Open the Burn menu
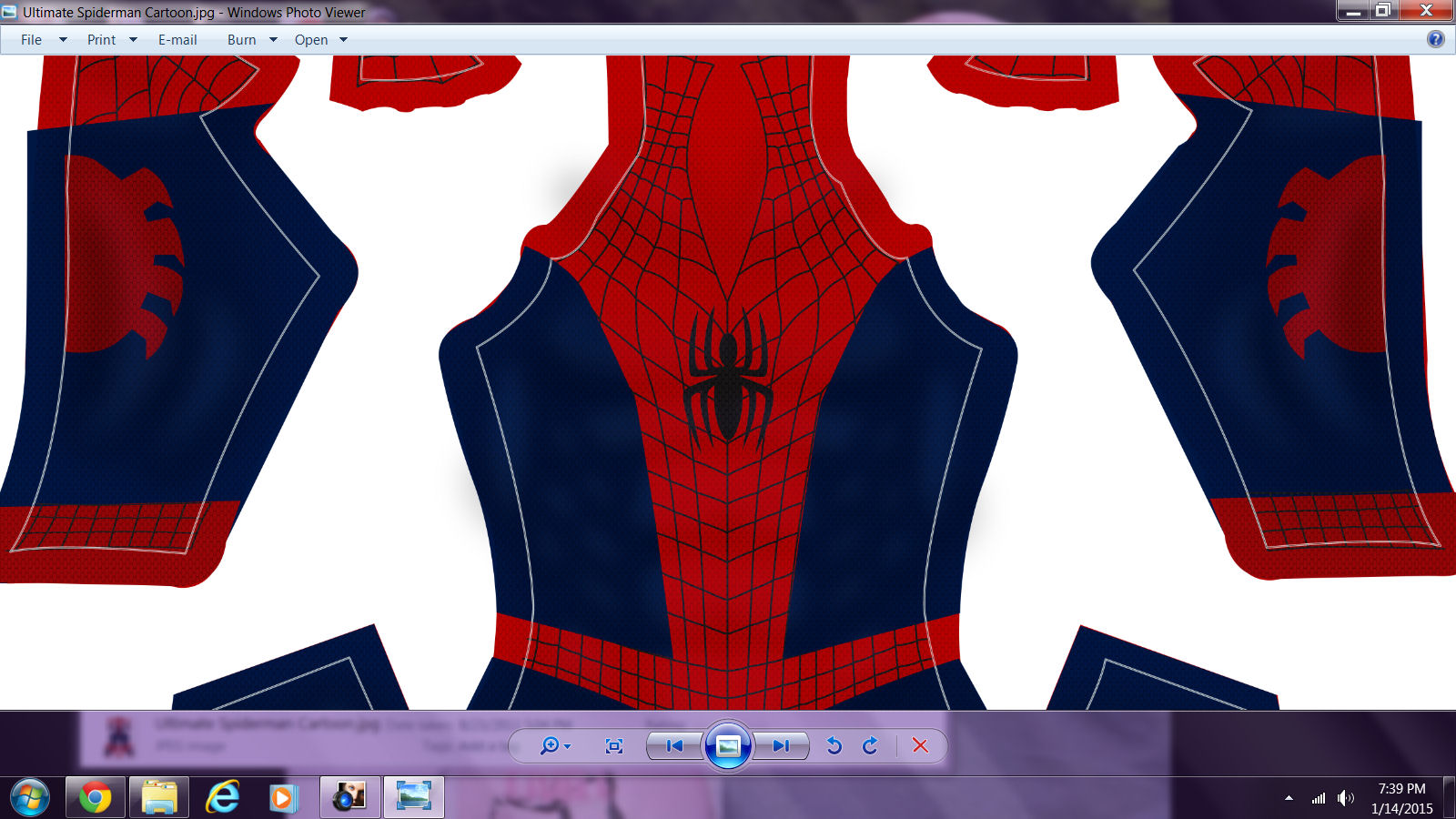1456x819 pixels. click(241, 40)
